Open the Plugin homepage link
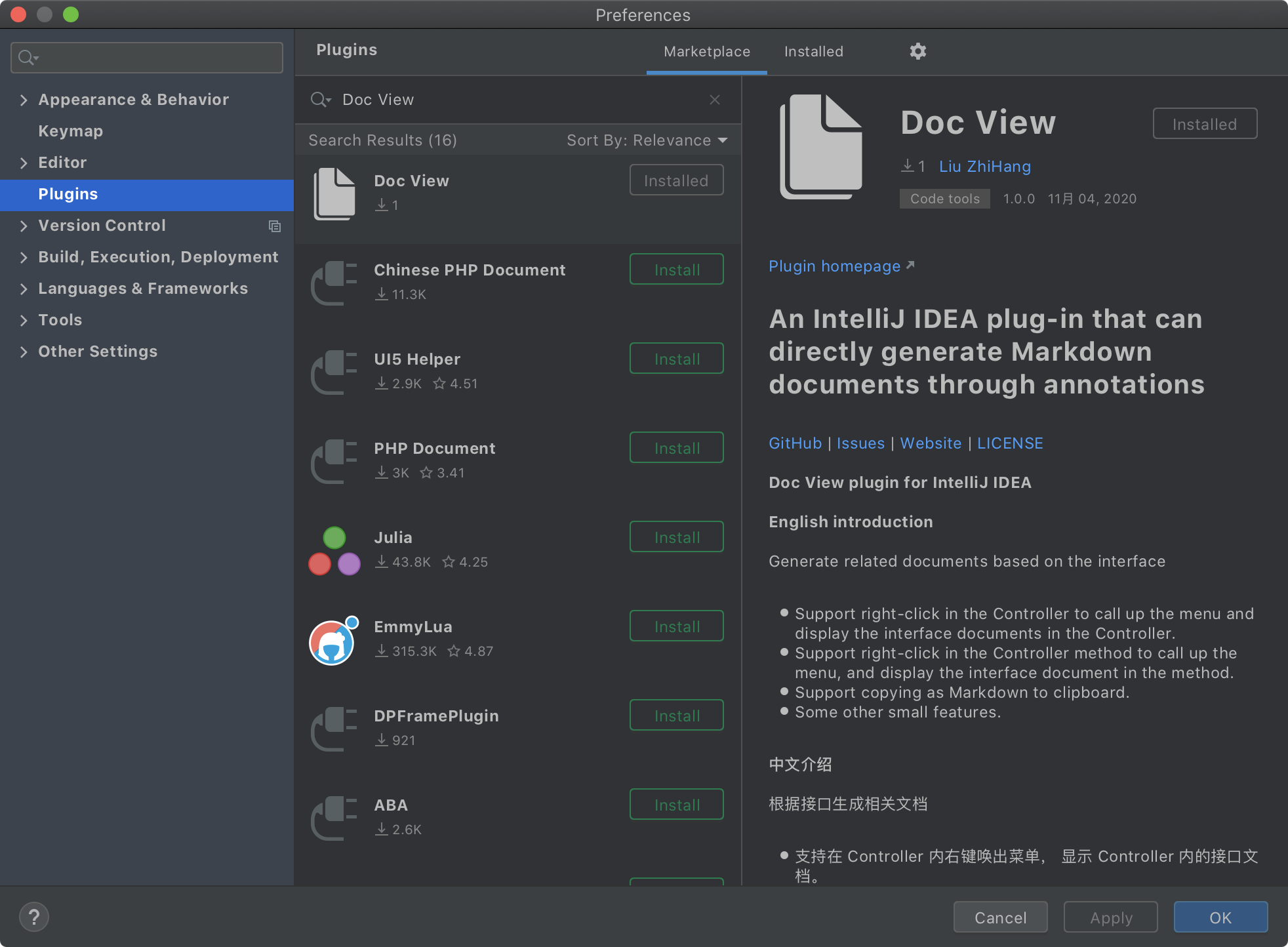1288x947 pixels. pyautogui.click(x=841, y=266)
